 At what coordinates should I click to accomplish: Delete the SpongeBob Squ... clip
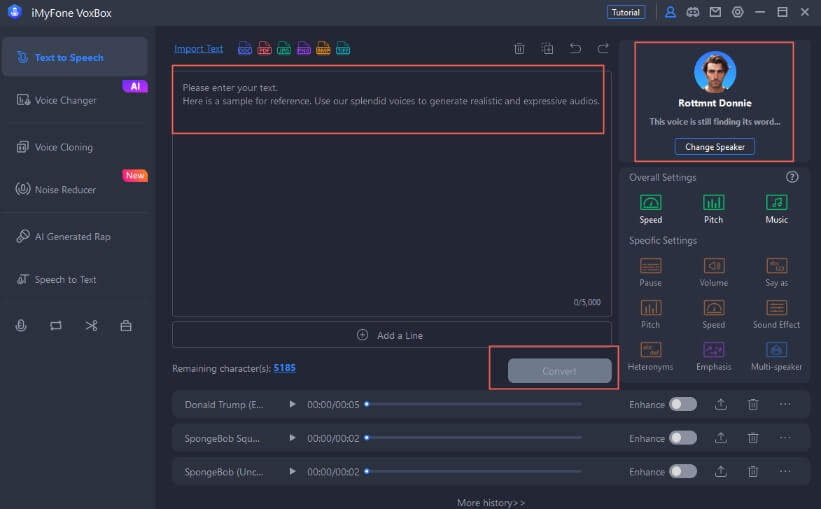753,438
